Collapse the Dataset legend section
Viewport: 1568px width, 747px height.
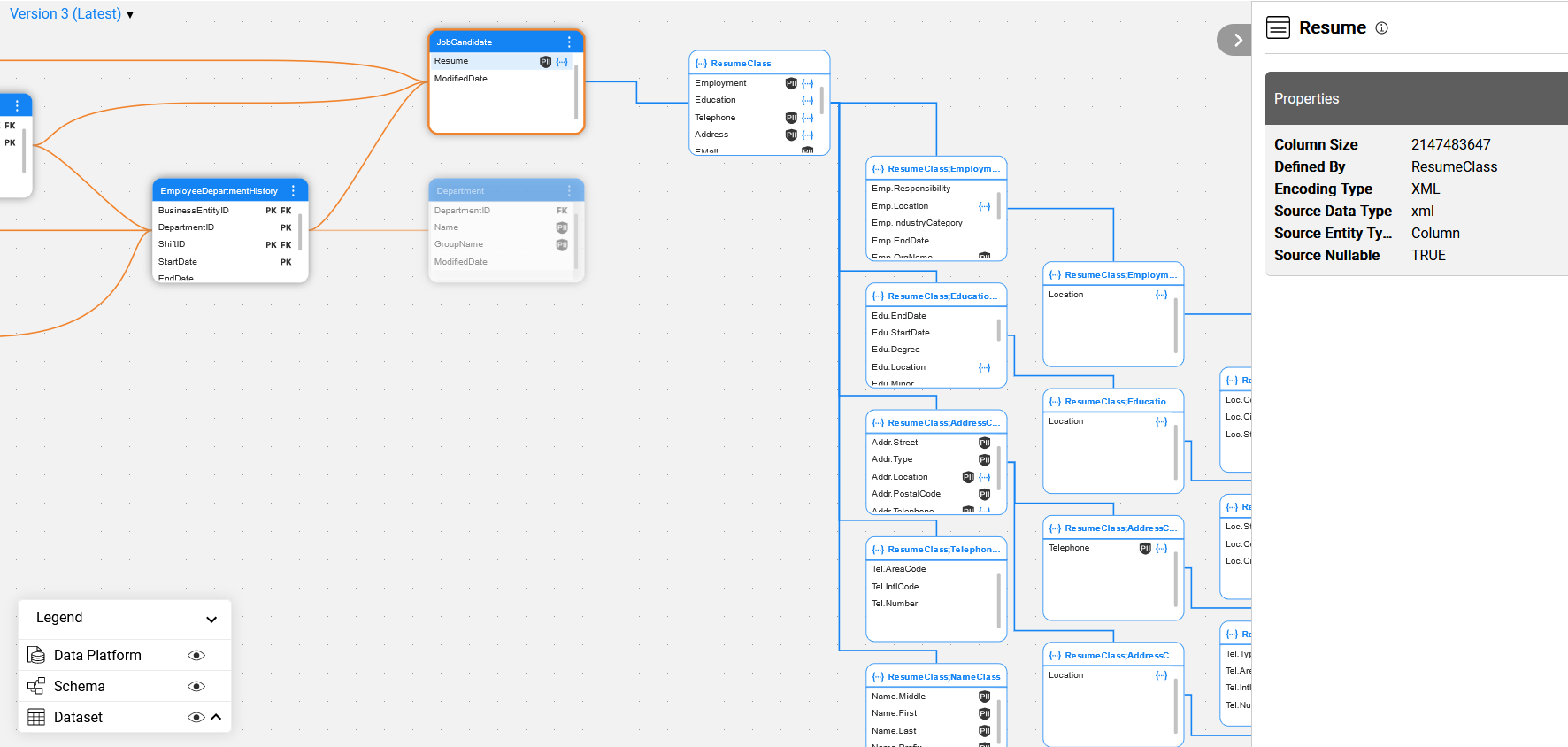(x=216, y=717)
